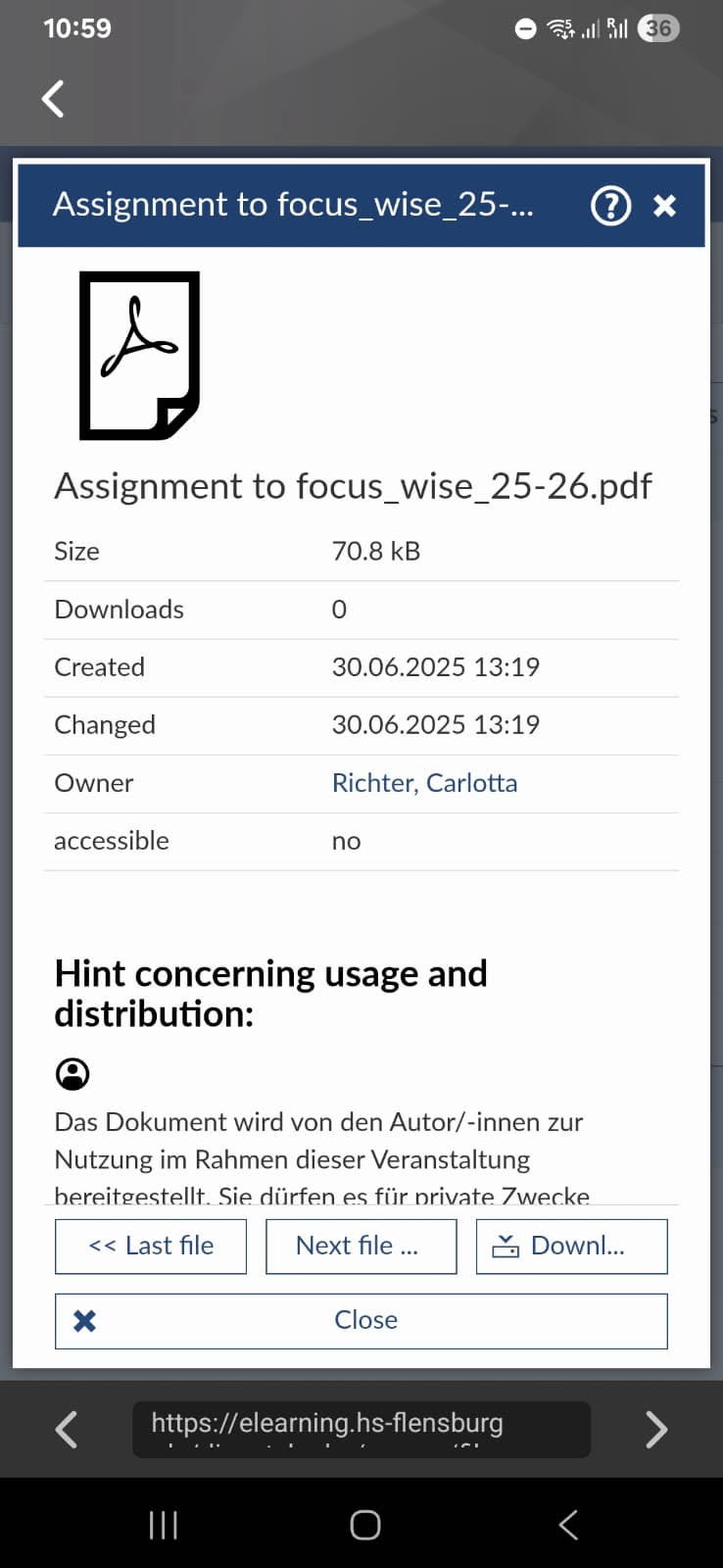Tap the battery level indicator showing 36
The image size is (723, 1568).
tap(658, 28)
